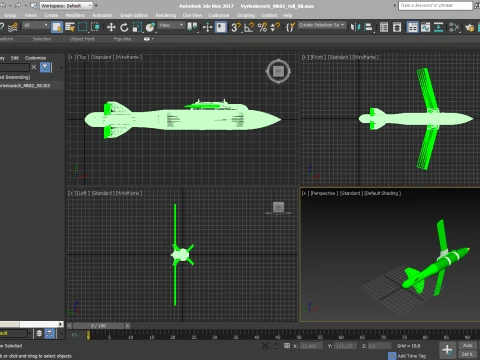Toggle Spinner Snap

coord(275,27)
